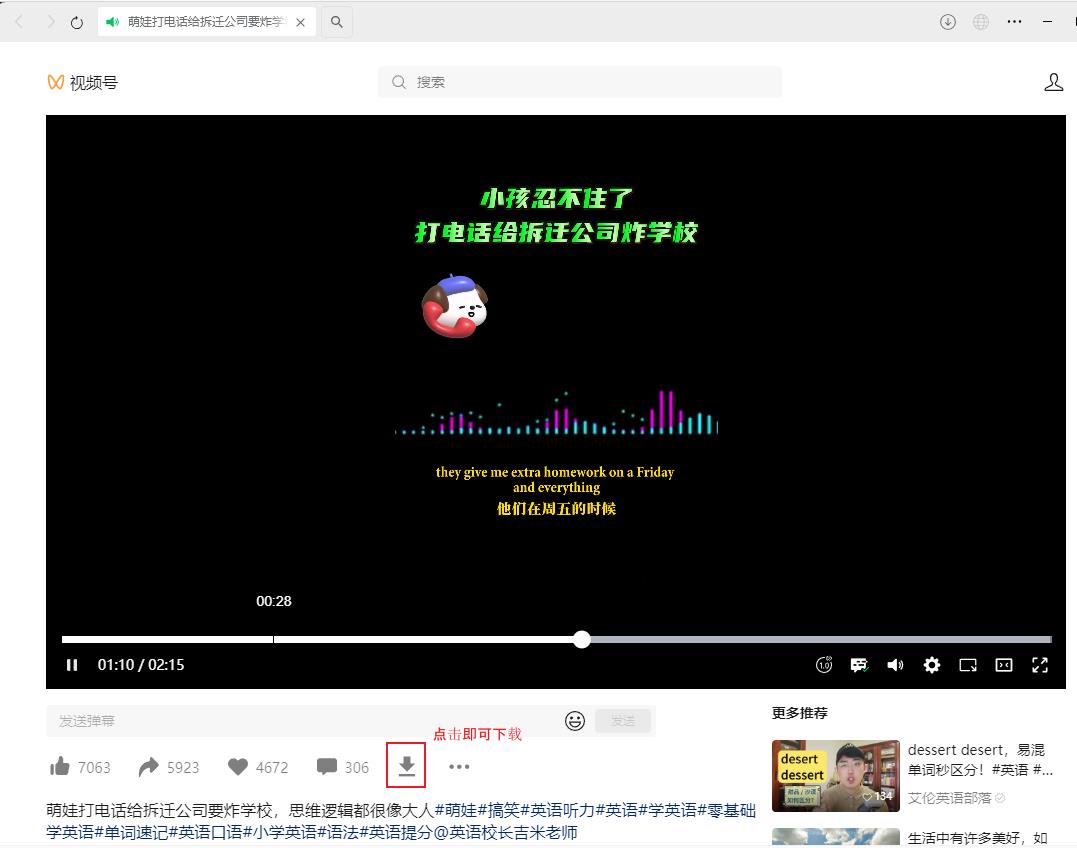Download the video with download icon
The image size is (1077, 848).
(x=407, y=766)
